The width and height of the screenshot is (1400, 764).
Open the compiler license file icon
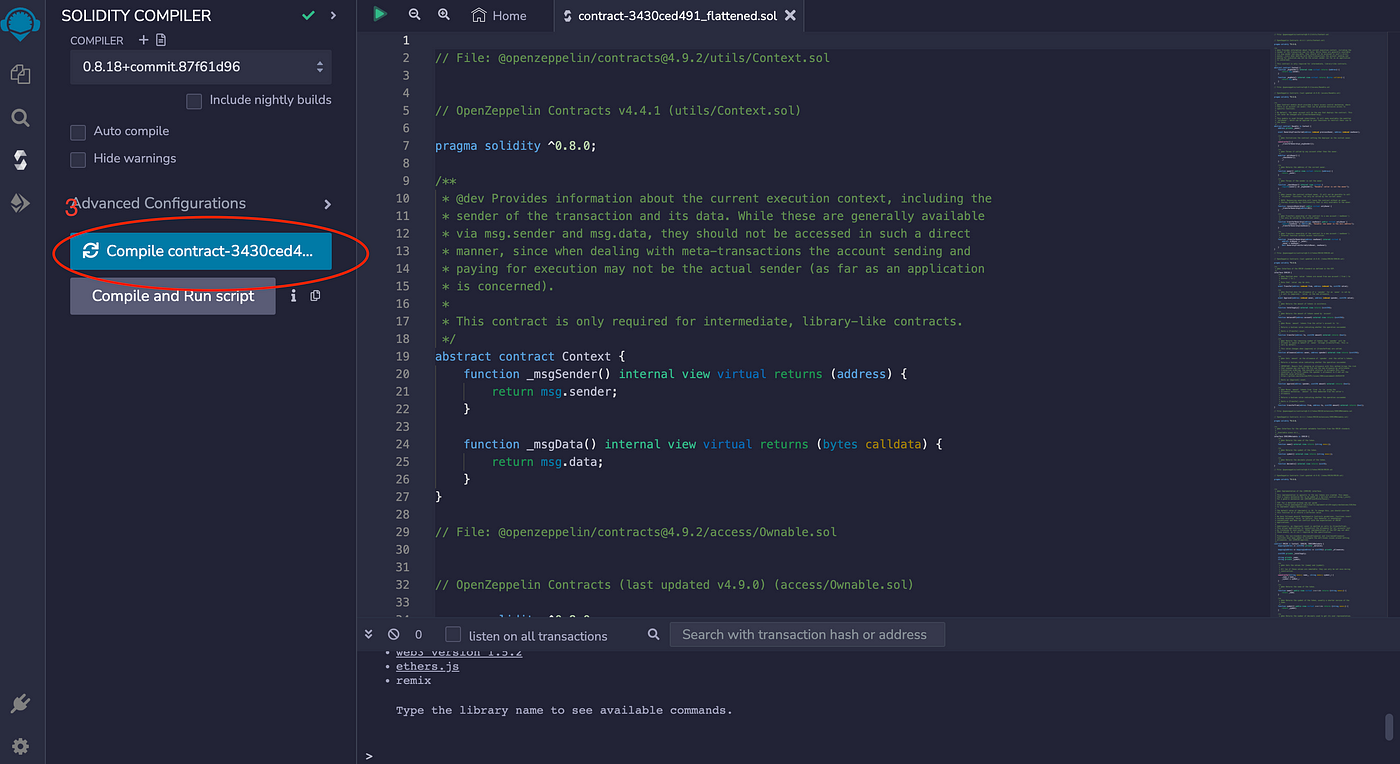coord(161,40)
